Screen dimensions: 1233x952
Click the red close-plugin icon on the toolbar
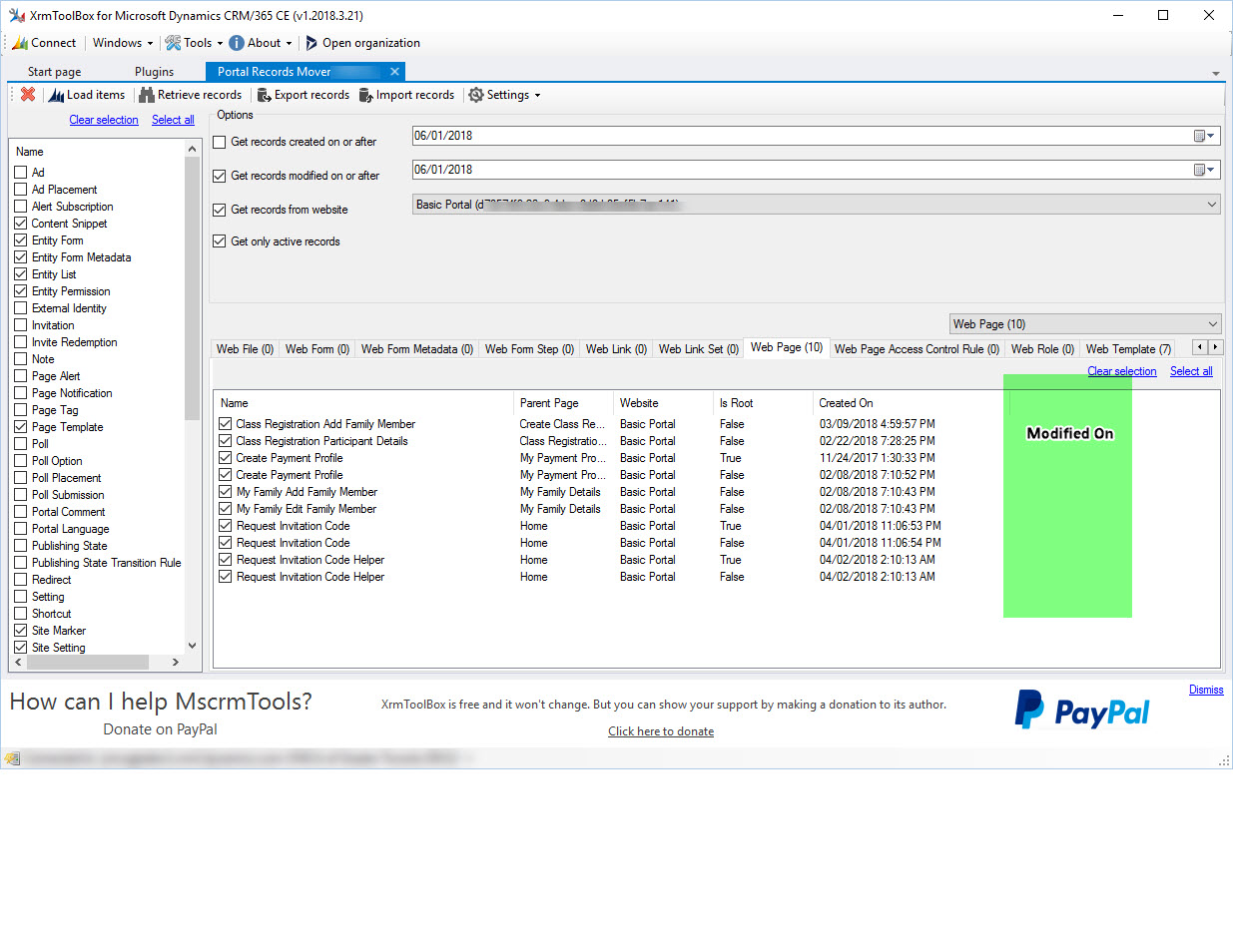(27, 94)
